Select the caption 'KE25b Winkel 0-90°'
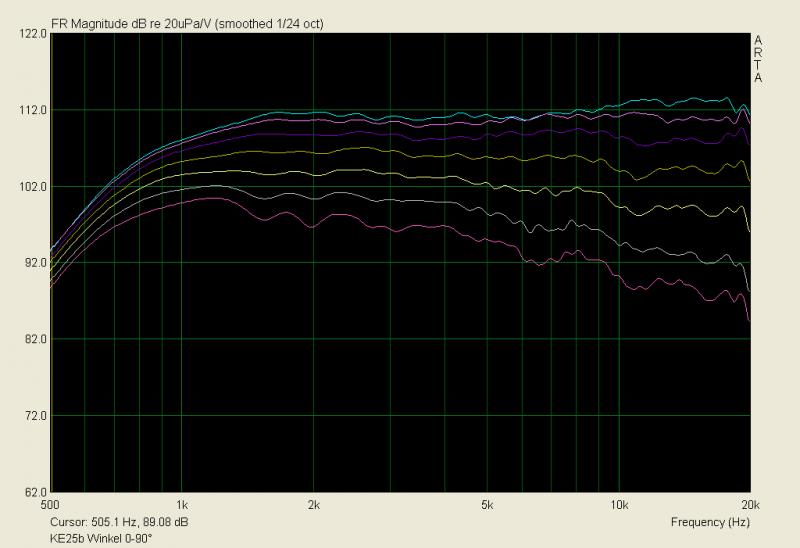 click(101, 538)
